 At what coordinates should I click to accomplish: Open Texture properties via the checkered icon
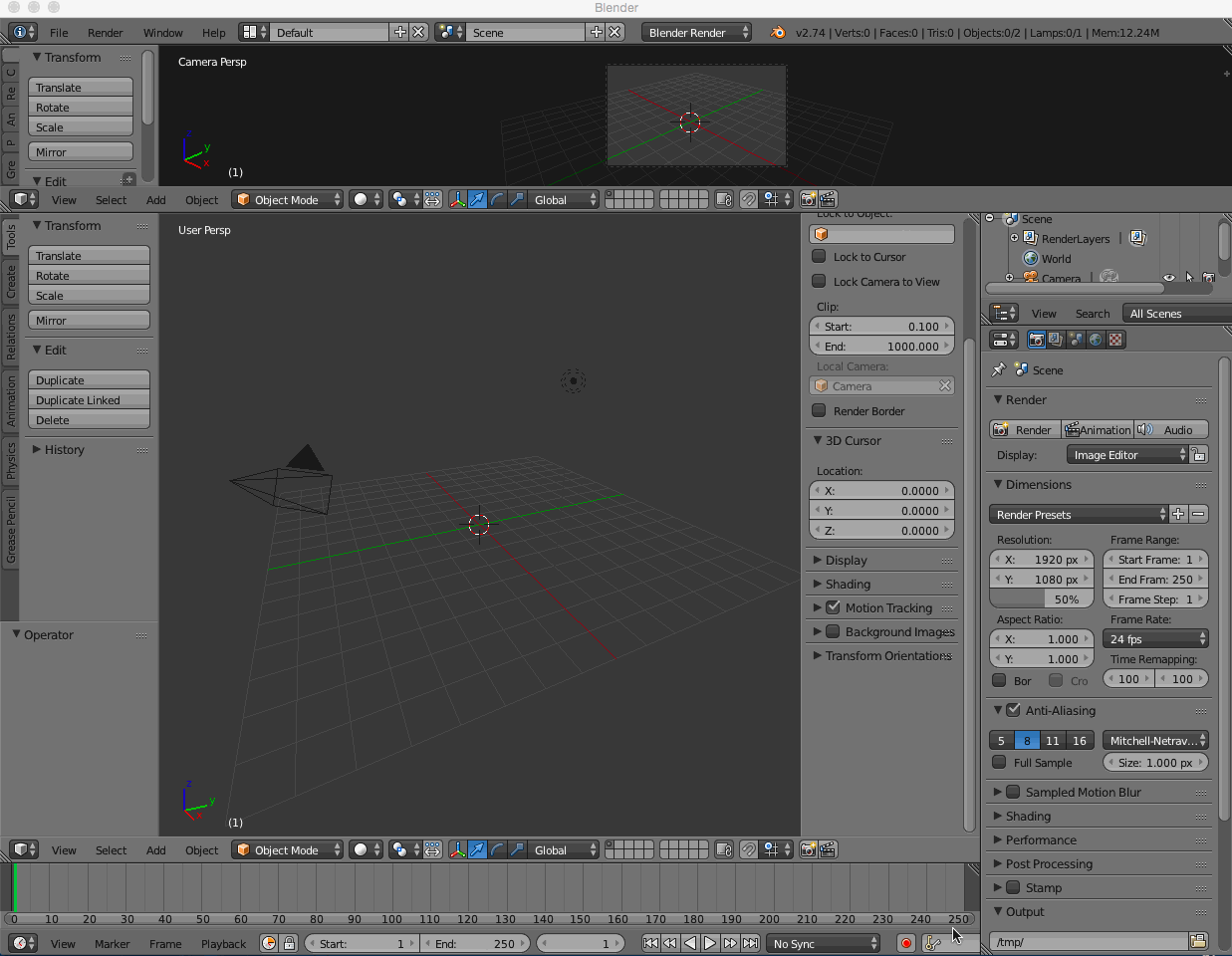[1114, 340]
